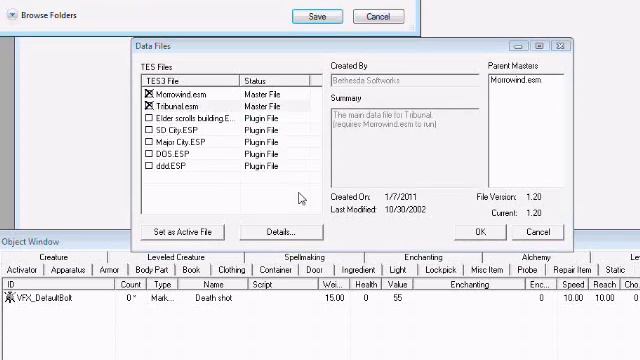640x360 pixels.
Task: Sort objects by Value column
Action: tap(398, 284)
